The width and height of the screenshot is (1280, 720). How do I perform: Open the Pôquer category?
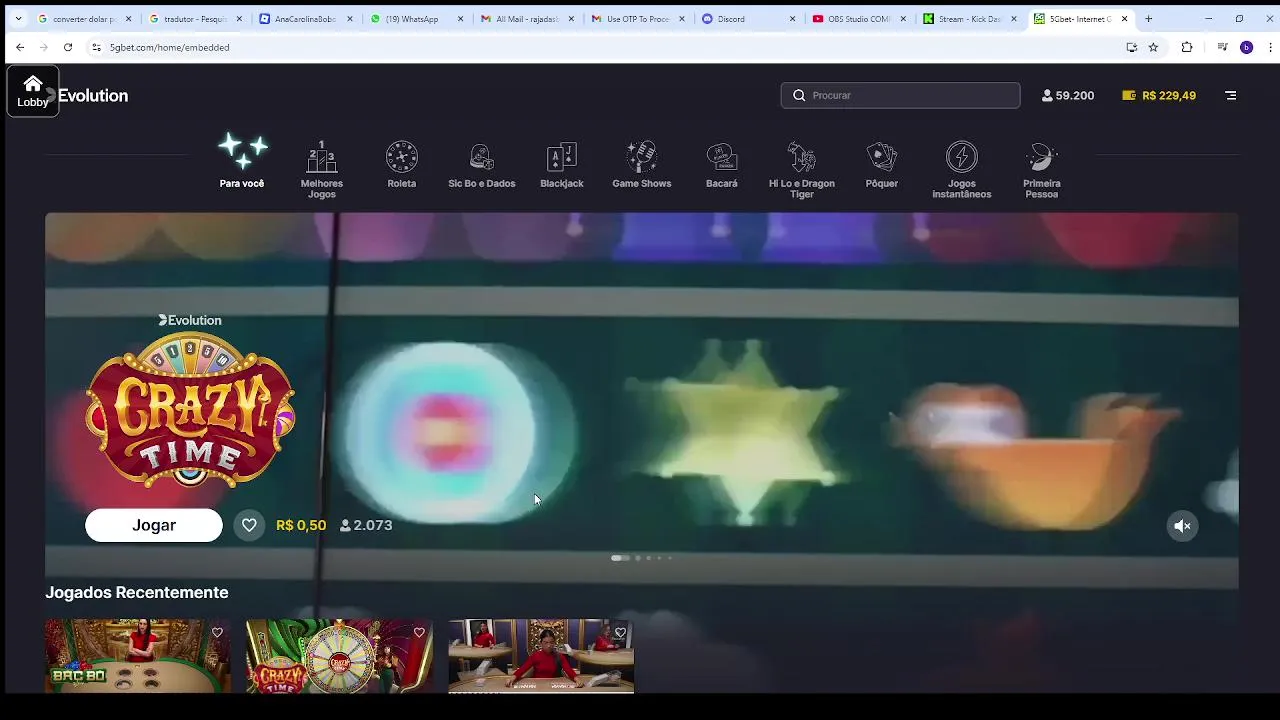(x=882, y=164)
